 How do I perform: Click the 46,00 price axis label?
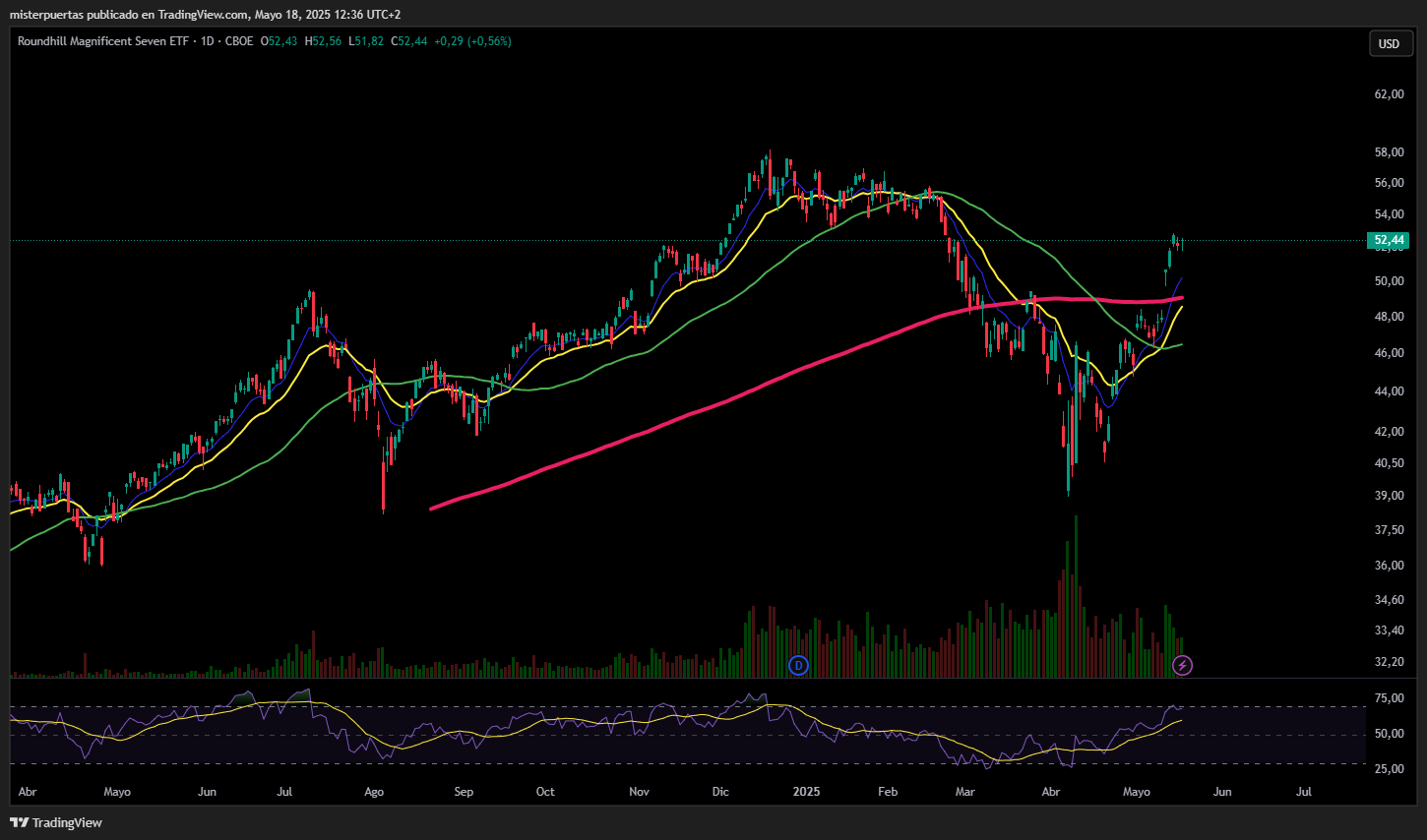tap(1389, 353)
